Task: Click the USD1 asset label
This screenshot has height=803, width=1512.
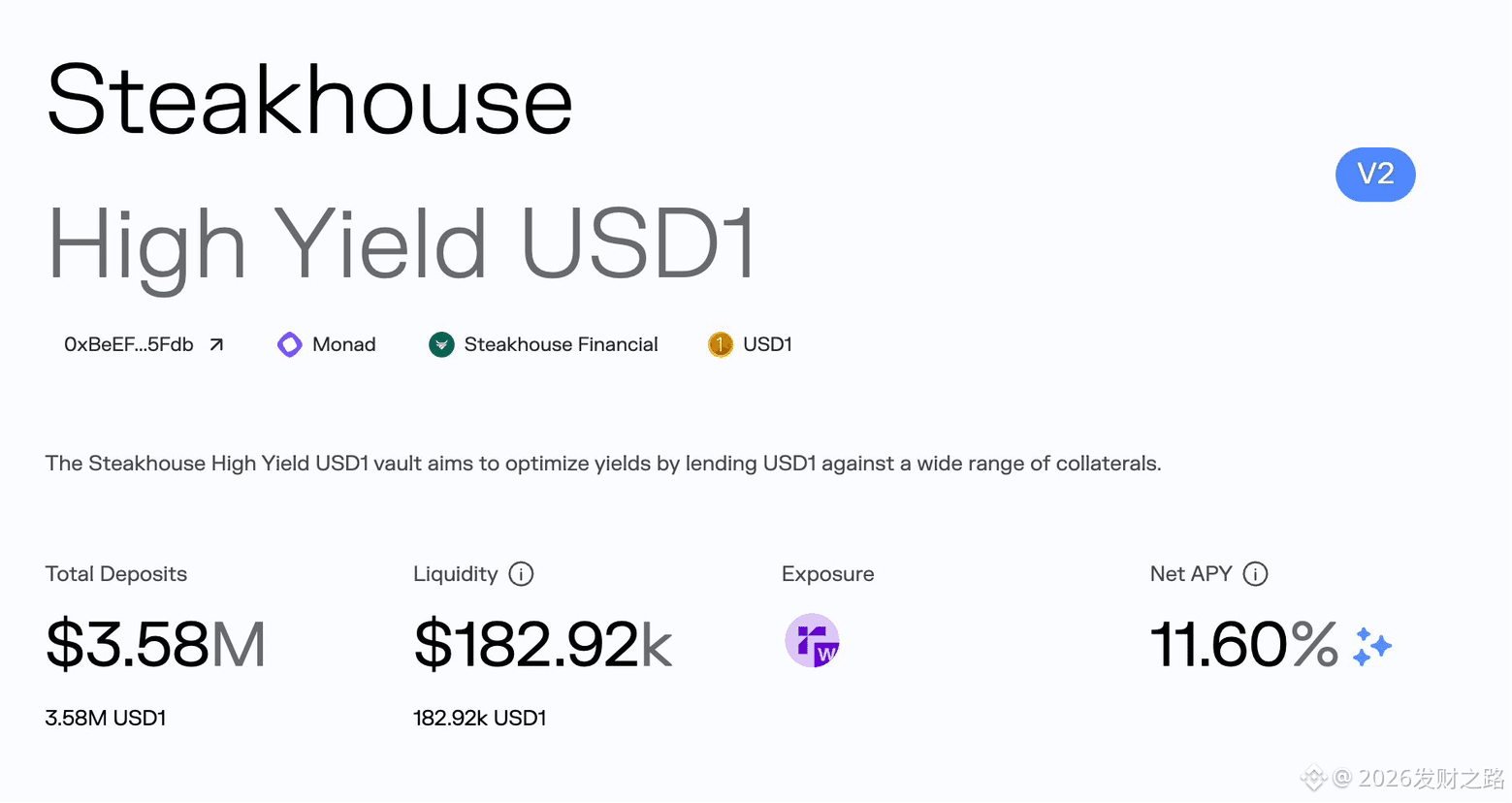Action: (x=767, y=344)
